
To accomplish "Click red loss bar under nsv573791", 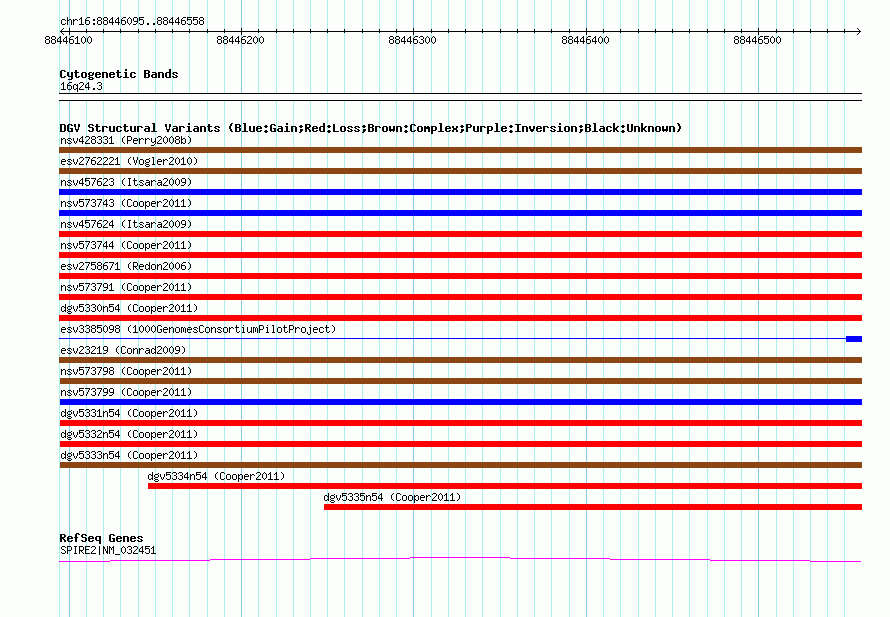I will coord(460,297).
